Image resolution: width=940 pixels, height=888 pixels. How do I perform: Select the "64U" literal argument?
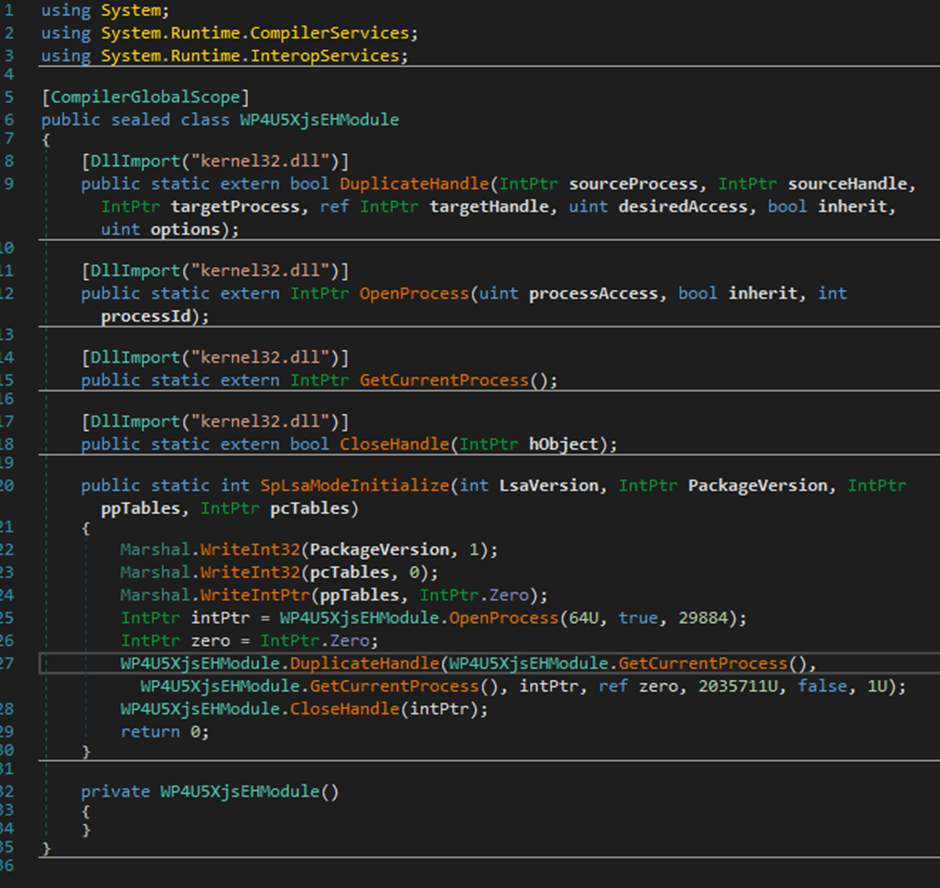coord(583,618)
